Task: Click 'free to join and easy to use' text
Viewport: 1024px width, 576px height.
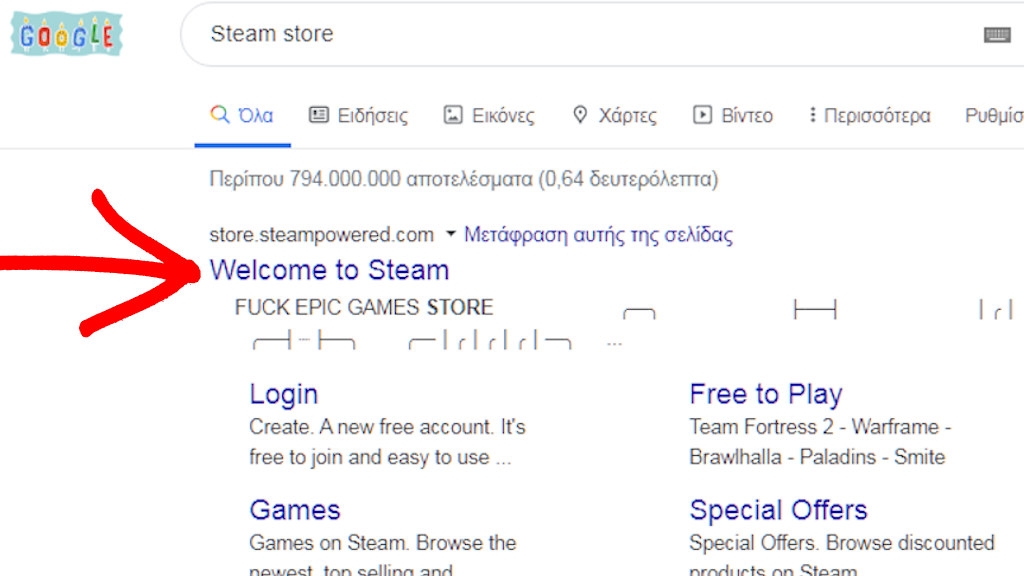Action: (x=369, y=456)
